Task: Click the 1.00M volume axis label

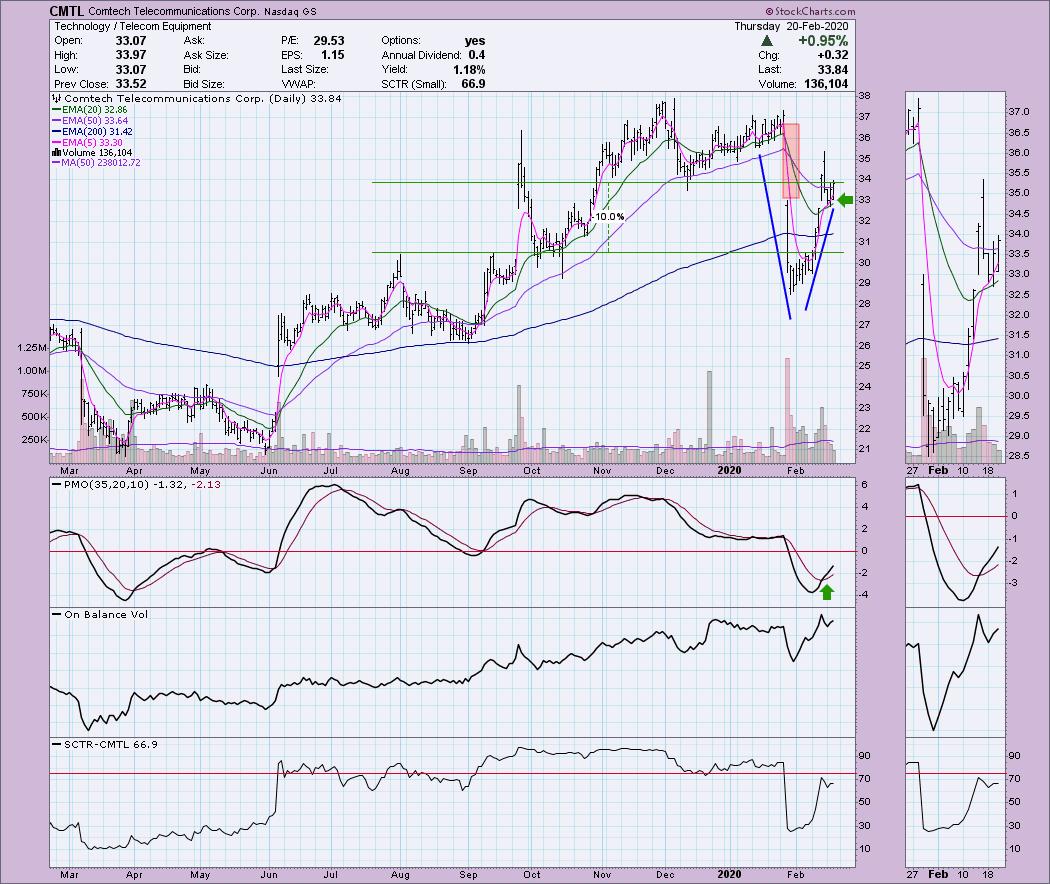Action: coord(32,370)
